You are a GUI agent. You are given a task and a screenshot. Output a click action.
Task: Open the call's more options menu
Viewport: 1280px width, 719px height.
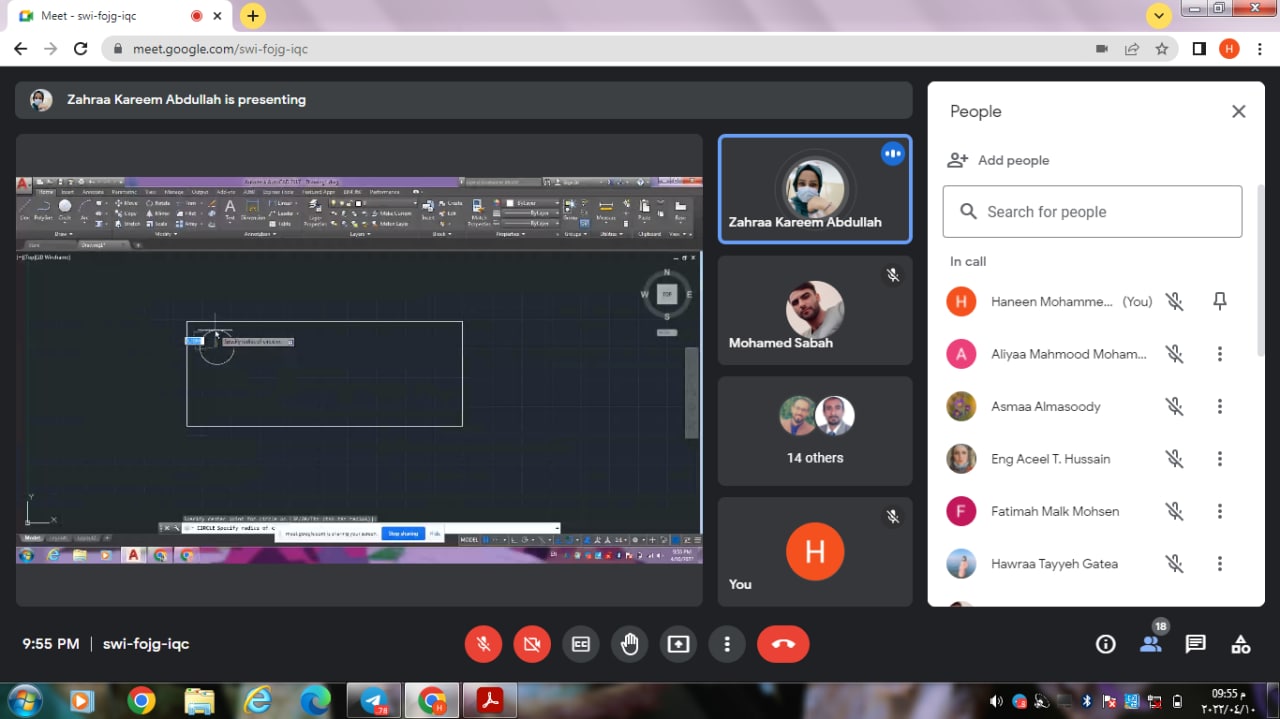[728, 644]
